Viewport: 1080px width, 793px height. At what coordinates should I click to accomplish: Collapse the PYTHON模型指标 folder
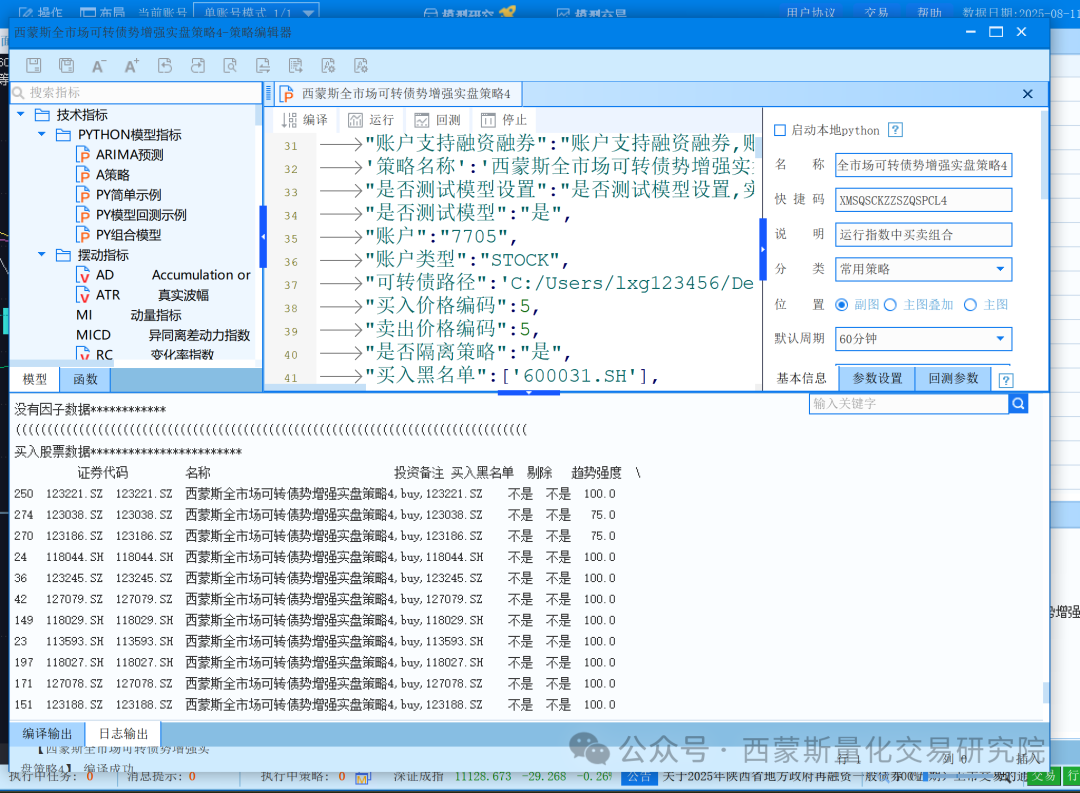click(42, 134)
